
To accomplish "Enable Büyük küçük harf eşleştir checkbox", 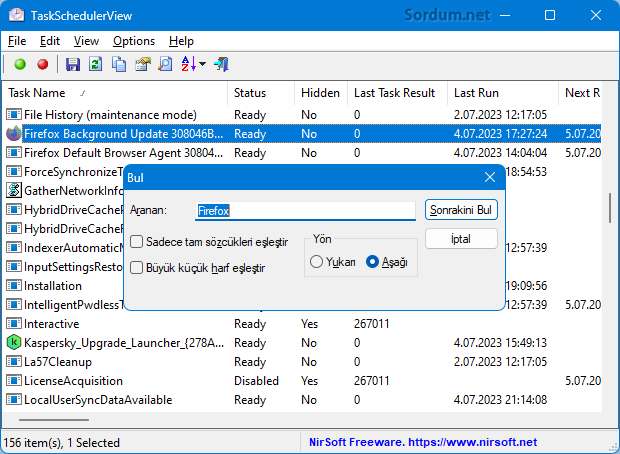I will 136,268.
